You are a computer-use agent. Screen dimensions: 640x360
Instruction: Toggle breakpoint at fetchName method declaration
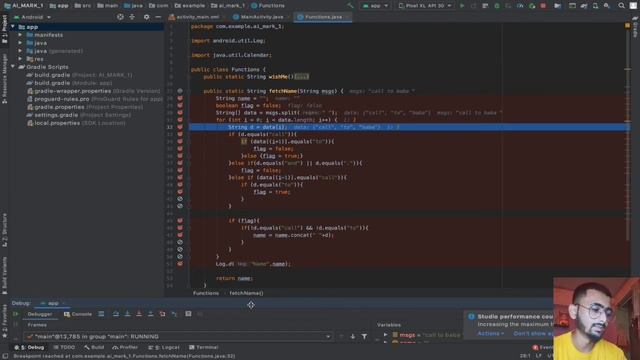(x=180, y=91)
